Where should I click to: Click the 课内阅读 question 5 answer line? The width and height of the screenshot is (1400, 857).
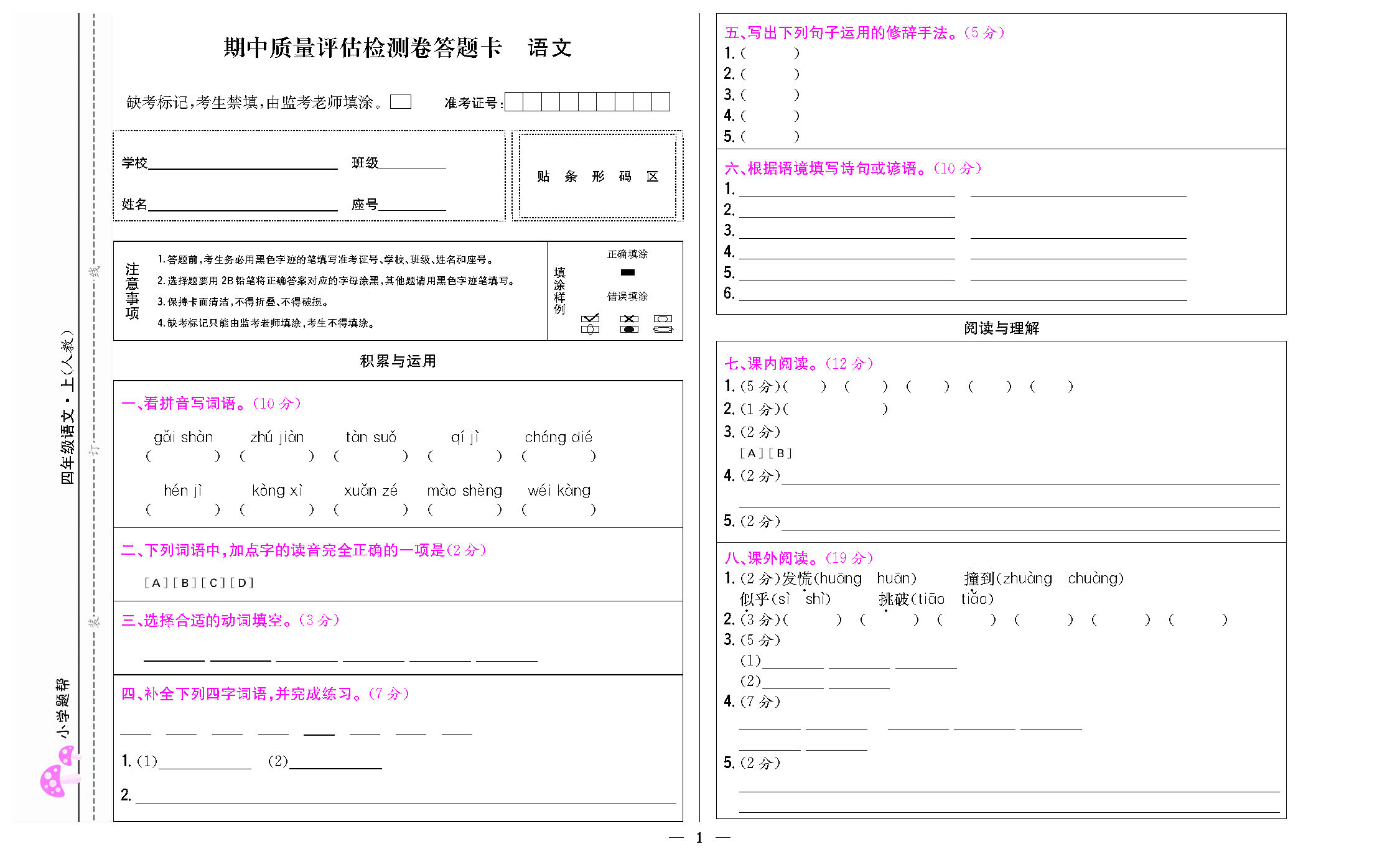1030,523
